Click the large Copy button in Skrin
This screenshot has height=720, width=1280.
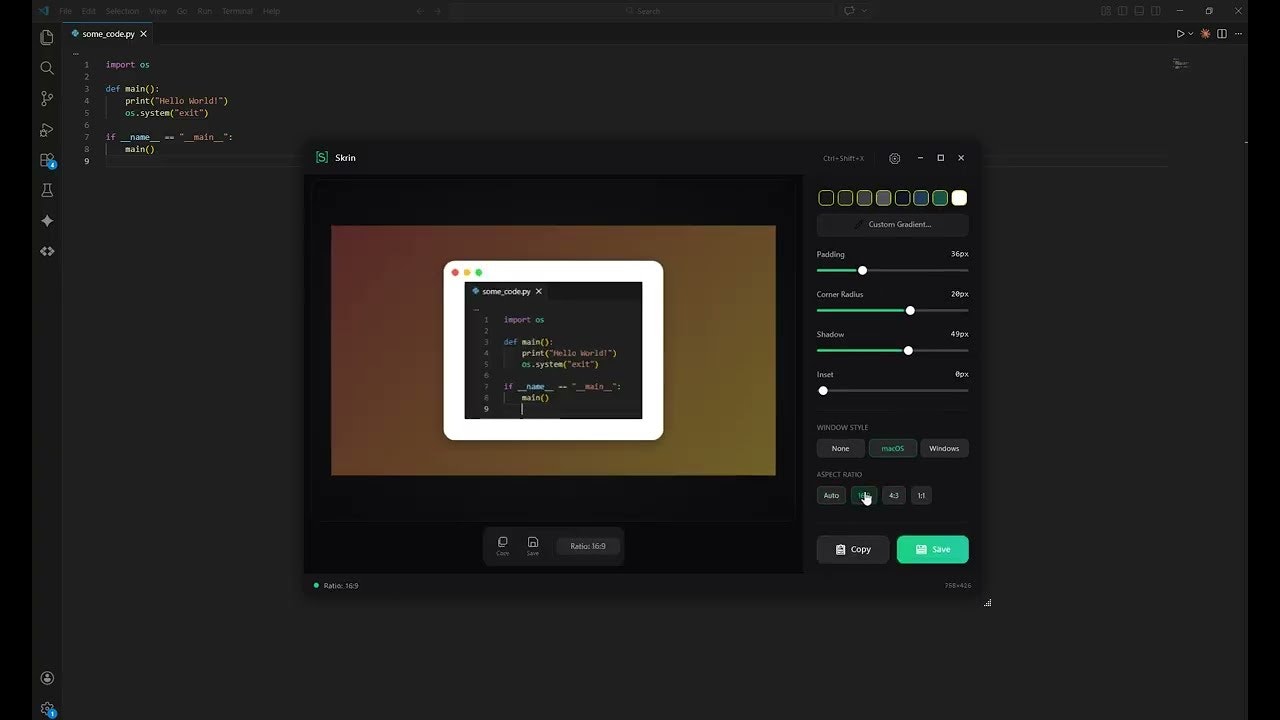[853, 549]
